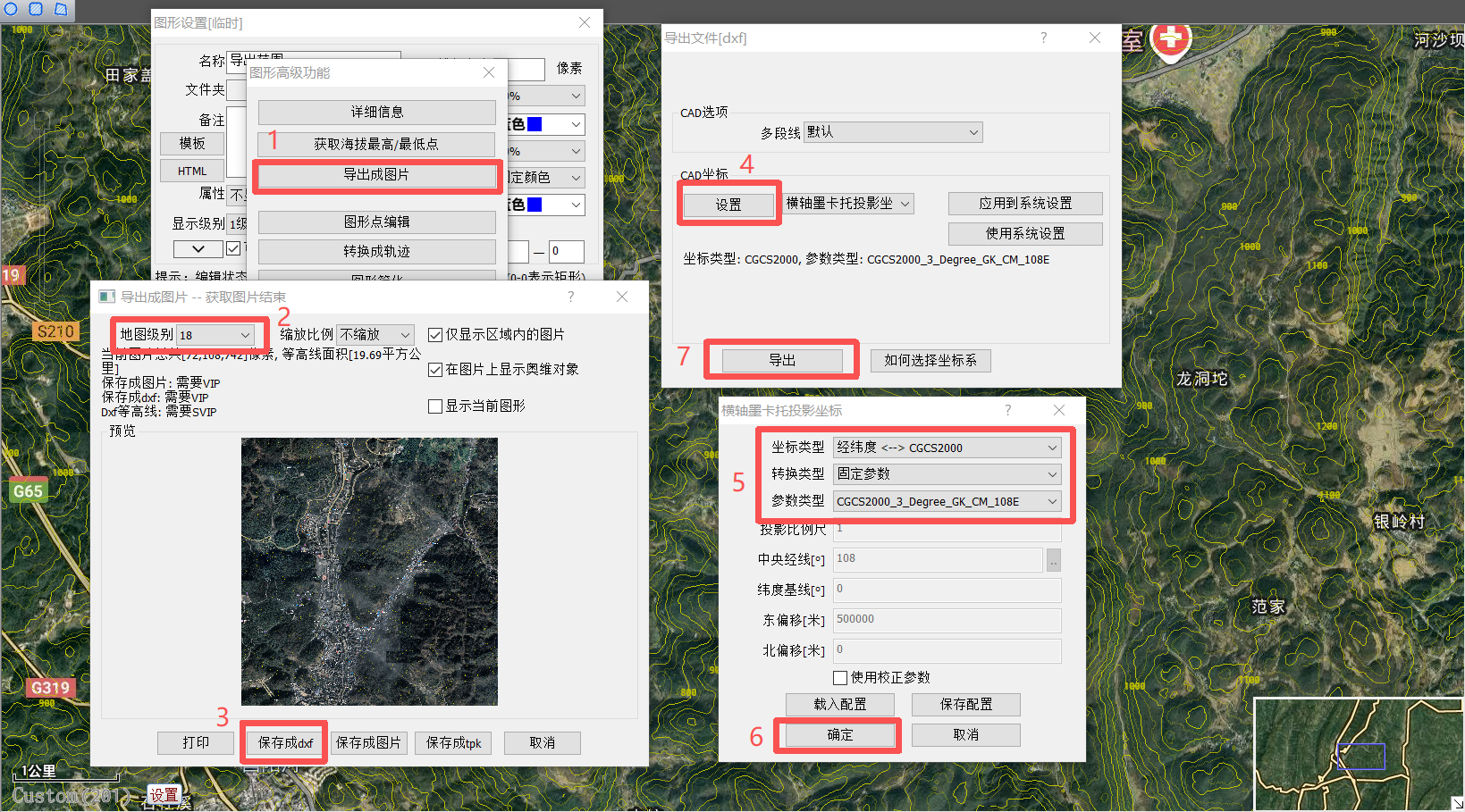
Task: Toggle 仅显示区域内的图片 checkbox
Action: coord(435,335)
